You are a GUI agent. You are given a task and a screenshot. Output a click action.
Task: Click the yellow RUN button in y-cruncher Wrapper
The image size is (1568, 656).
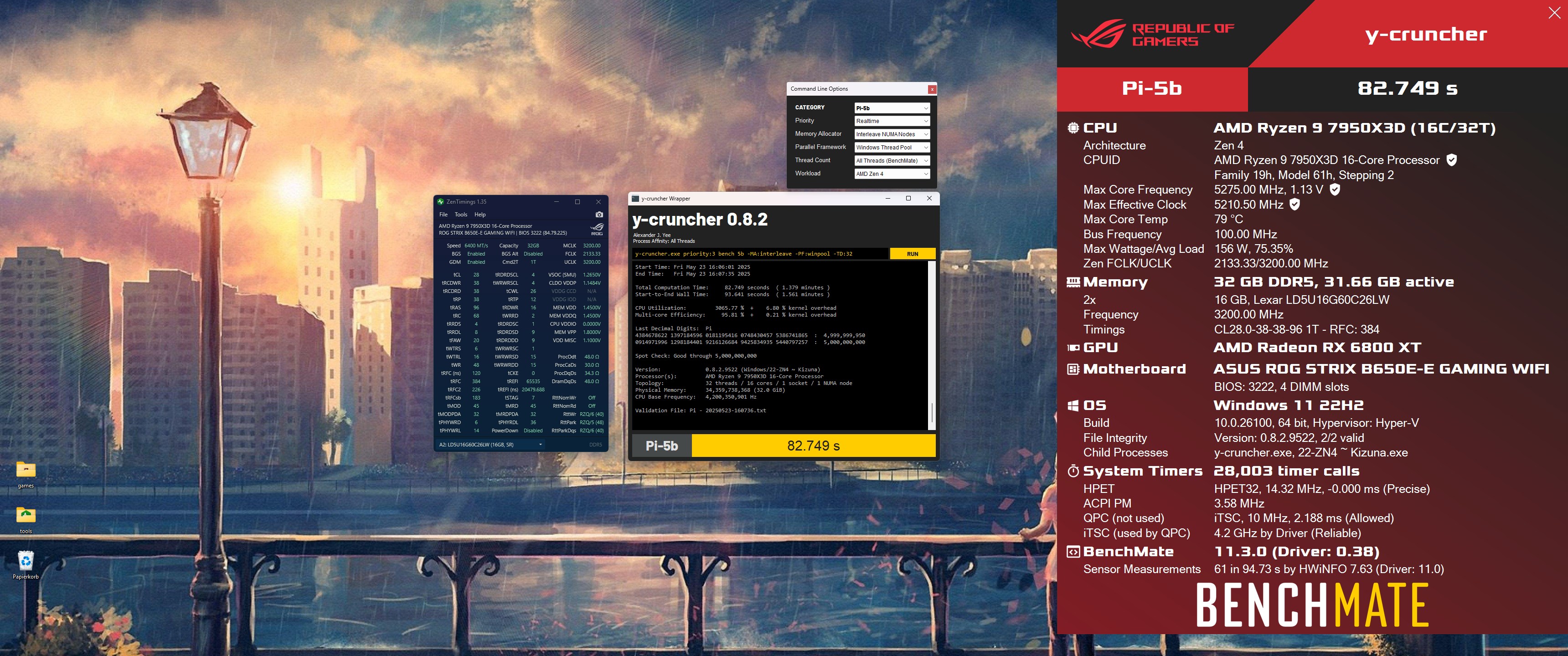click(913, 254)
